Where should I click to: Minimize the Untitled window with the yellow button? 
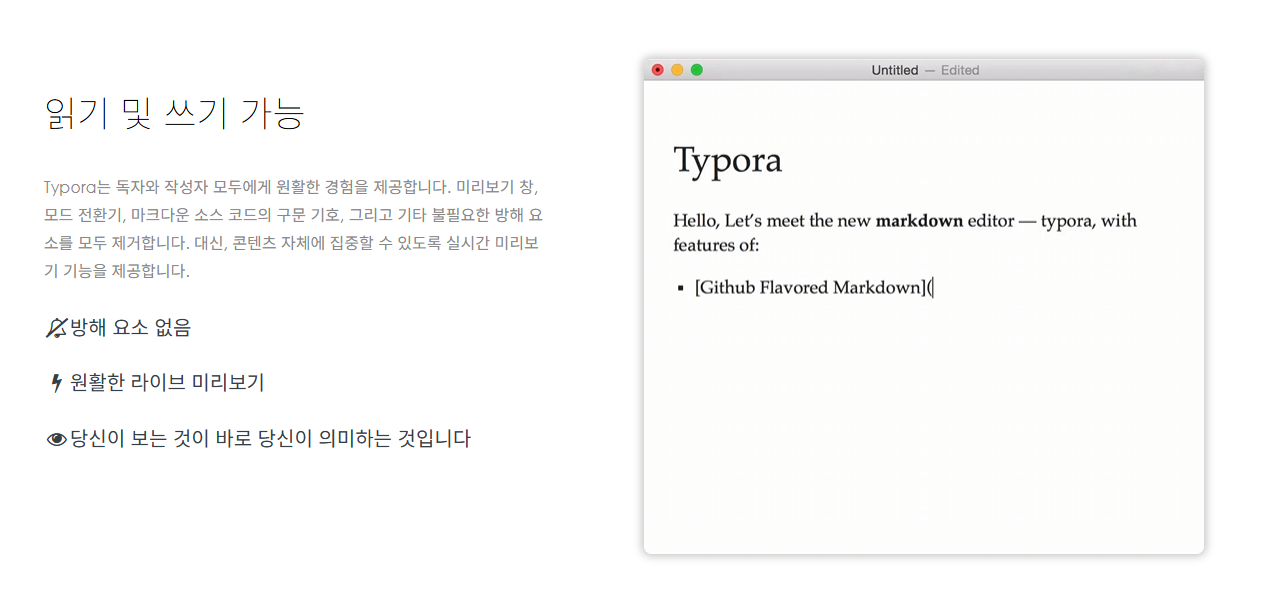coord(677,70)
